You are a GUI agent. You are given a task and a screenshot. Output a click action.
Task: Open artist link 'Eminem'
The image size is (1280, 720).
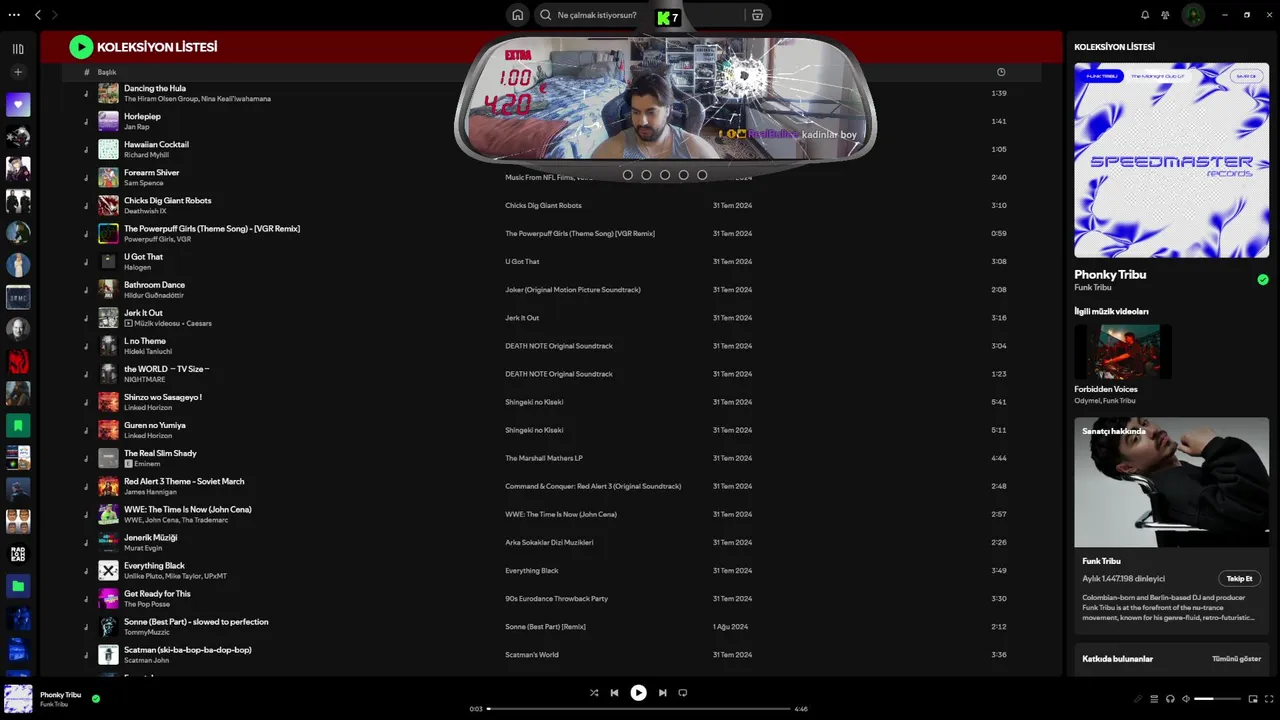pyautogui.click(x=147, y=464)
